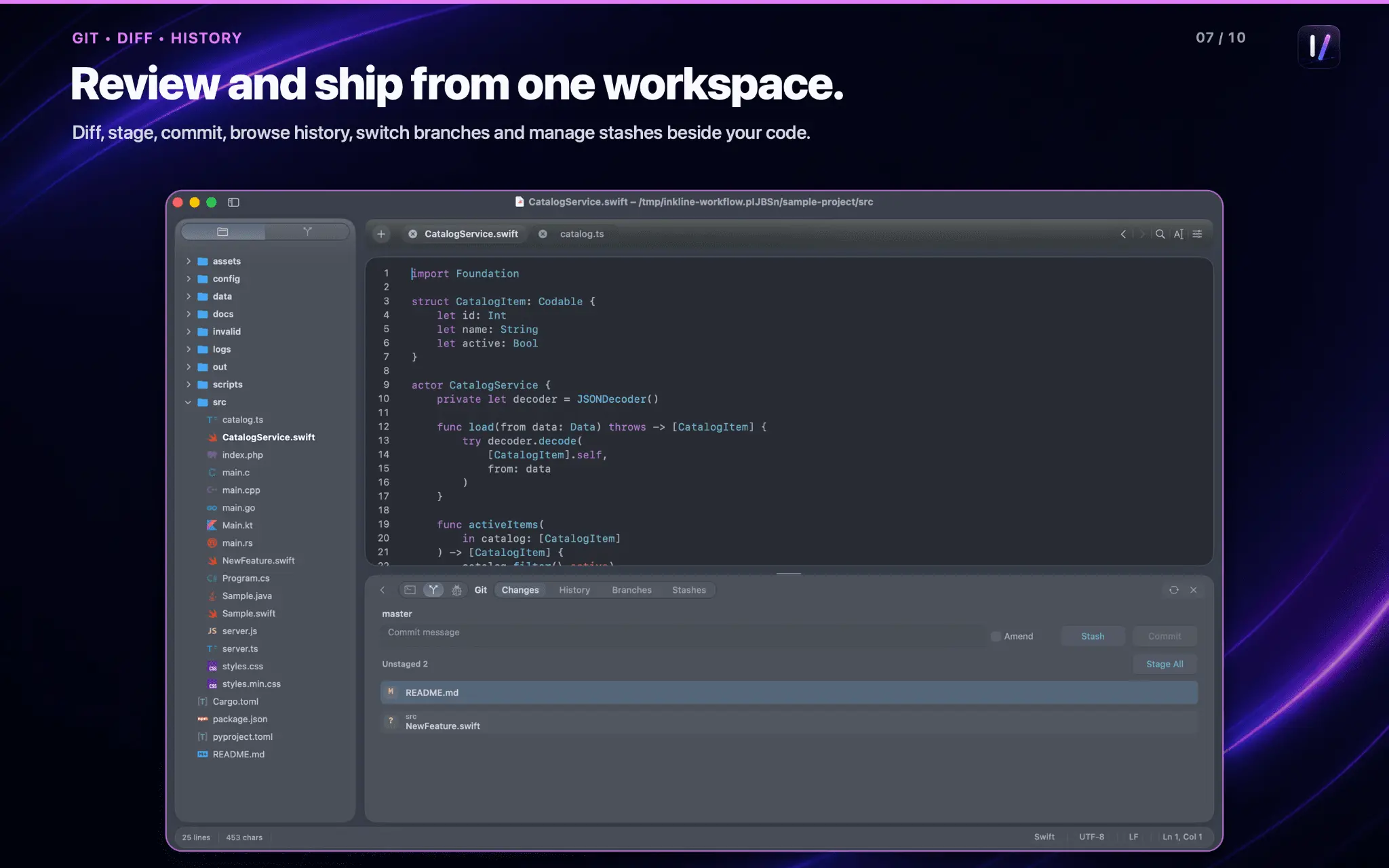The width and height of the screenshot is (1389, 868).
Task: Select NewFeature.swift in the Unstaged list
Action: click(789, 722)
